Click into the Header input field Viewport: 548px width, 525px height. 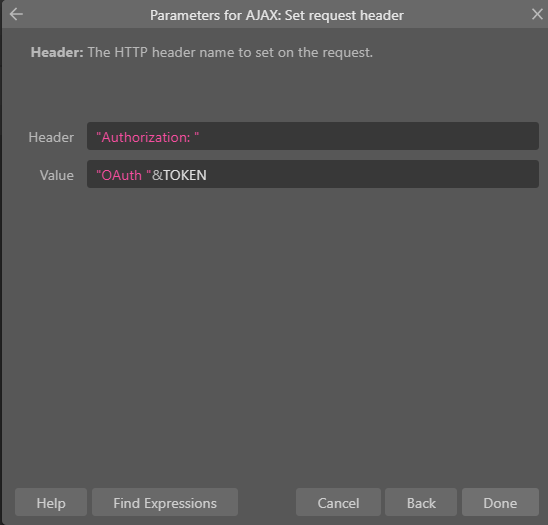(313, 136)
